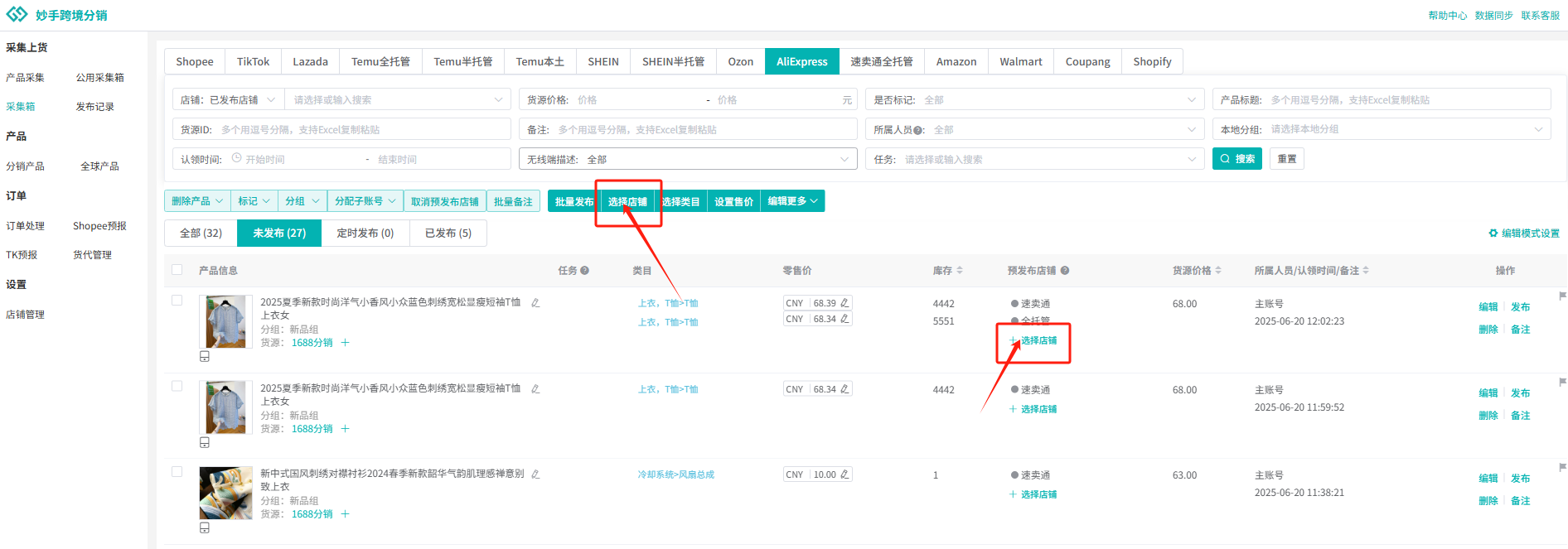Open the 是否标记 filter dropdown
Screen dimensions: 1568x549
[x=1034, y=100]
